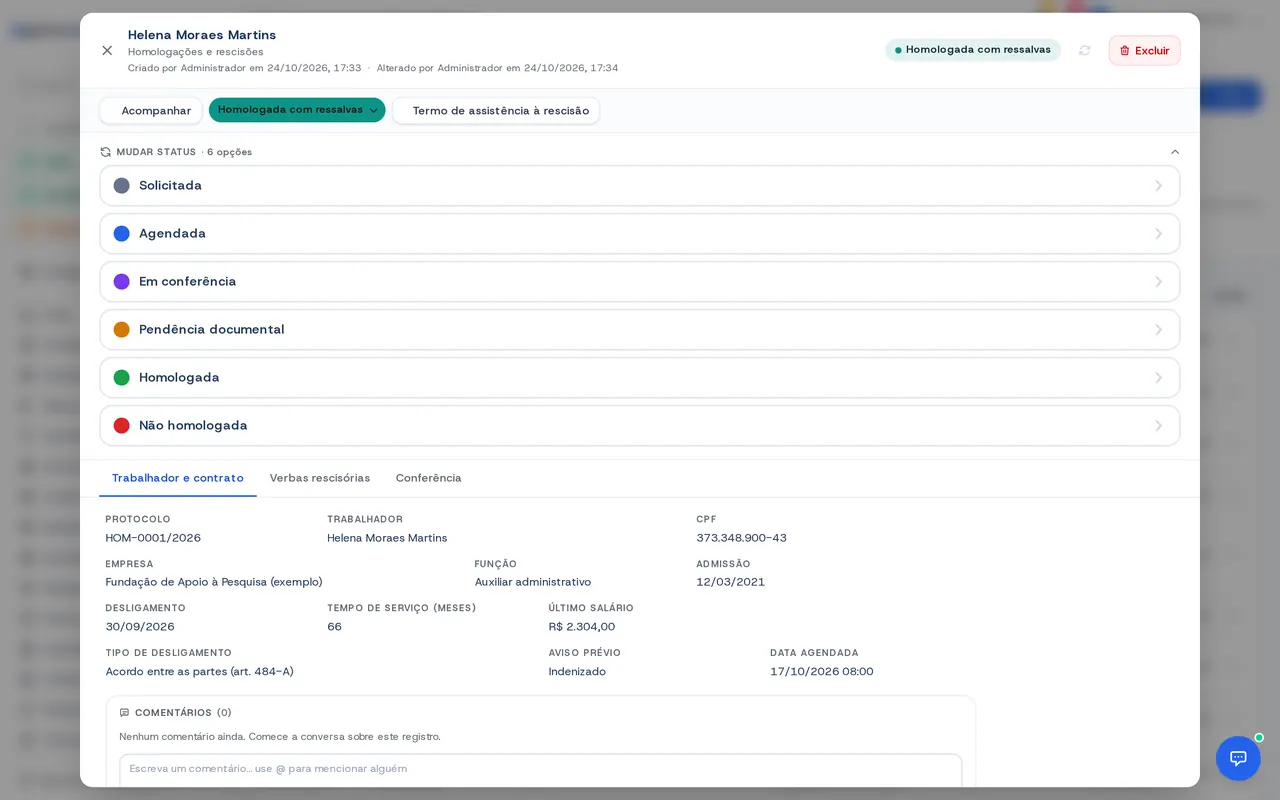
Task: Click the CPF value 373.348.900-43
Action: [742, 538]
